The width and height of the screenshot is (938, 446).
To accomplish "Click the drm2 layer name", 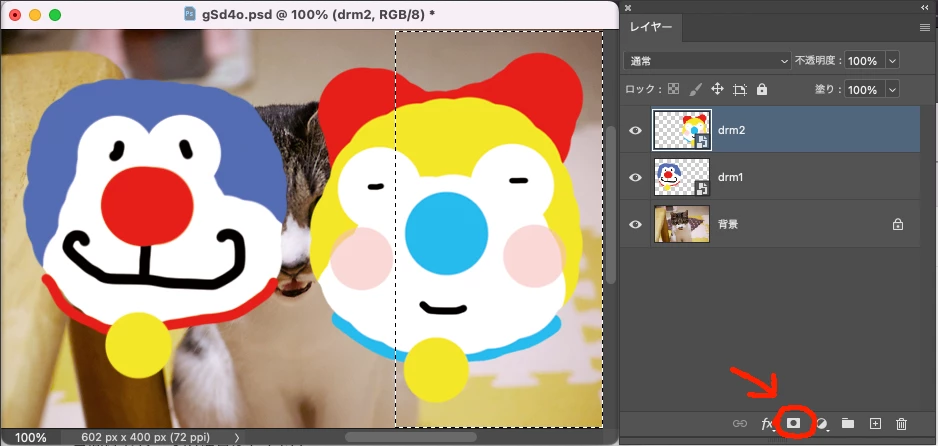I will coord(731,130).
